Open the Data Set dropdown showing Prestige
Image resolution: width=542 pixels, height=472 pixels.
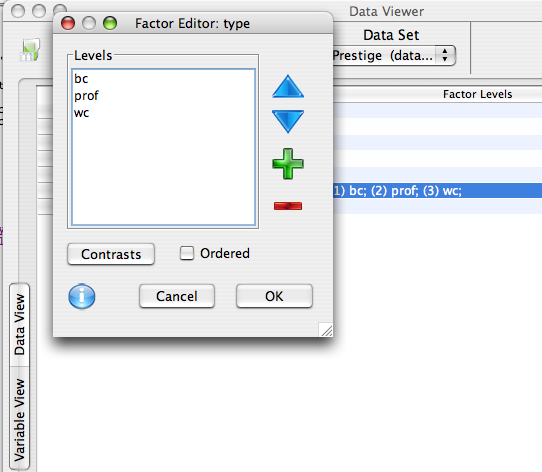[x=394, y=55]
